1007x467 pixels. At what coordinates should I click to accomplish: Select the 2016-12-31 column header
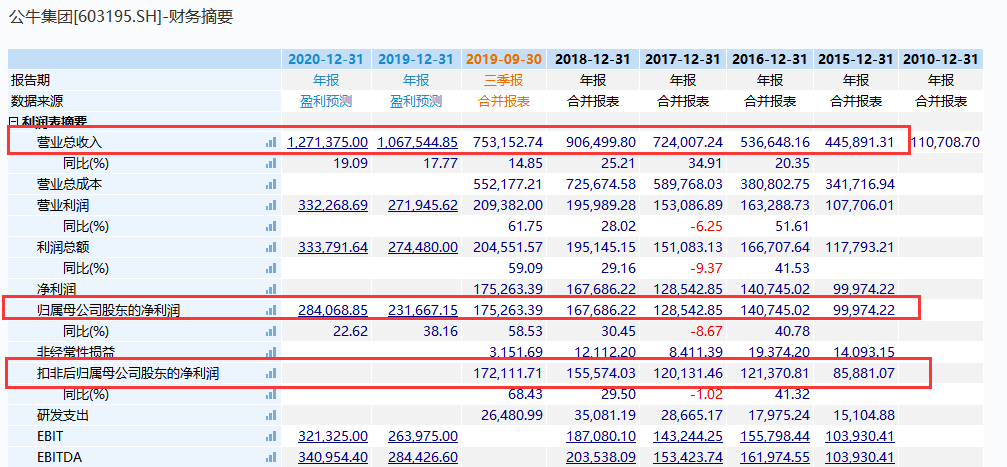coord(769,59)
